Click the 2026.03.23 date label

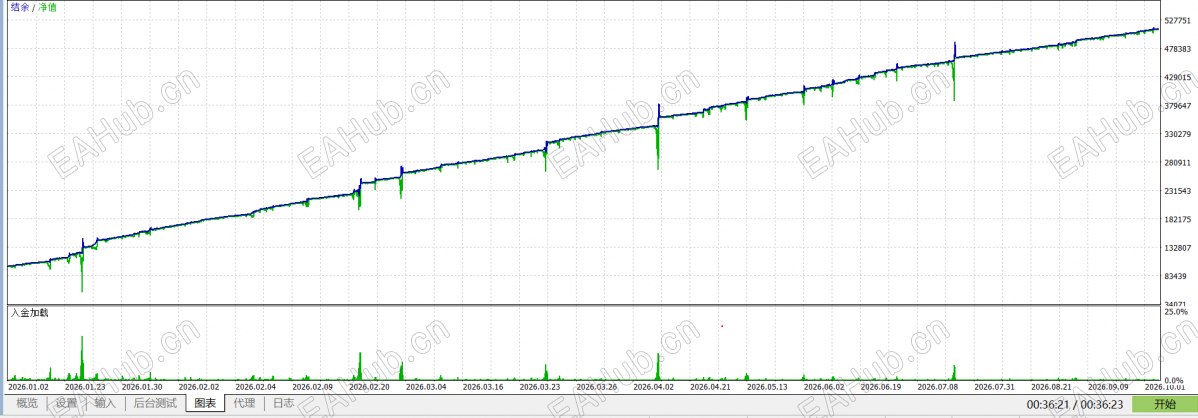click(541, 387)
